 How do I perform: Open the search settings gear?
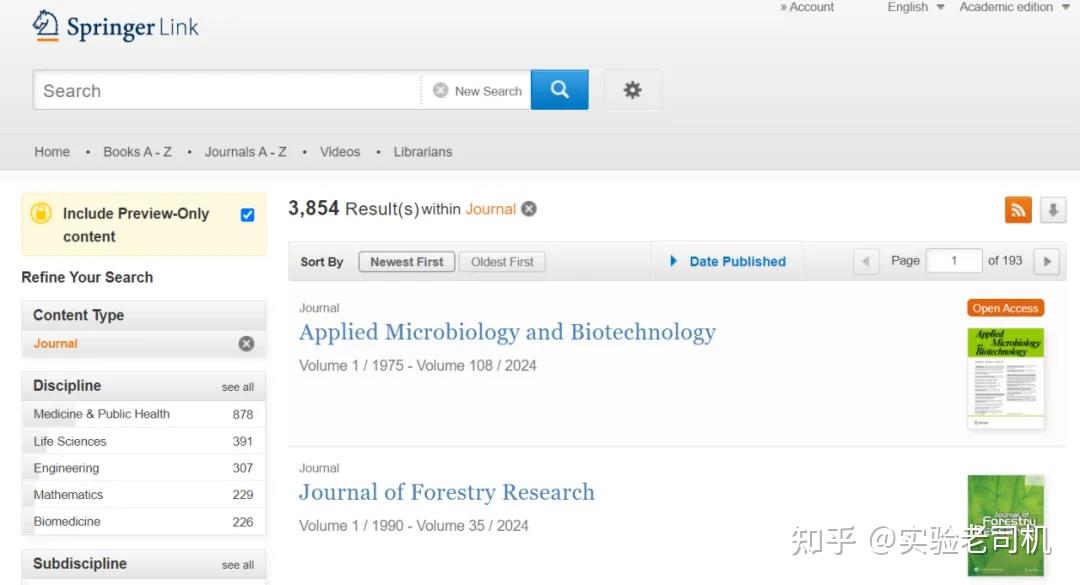(632, 90)
